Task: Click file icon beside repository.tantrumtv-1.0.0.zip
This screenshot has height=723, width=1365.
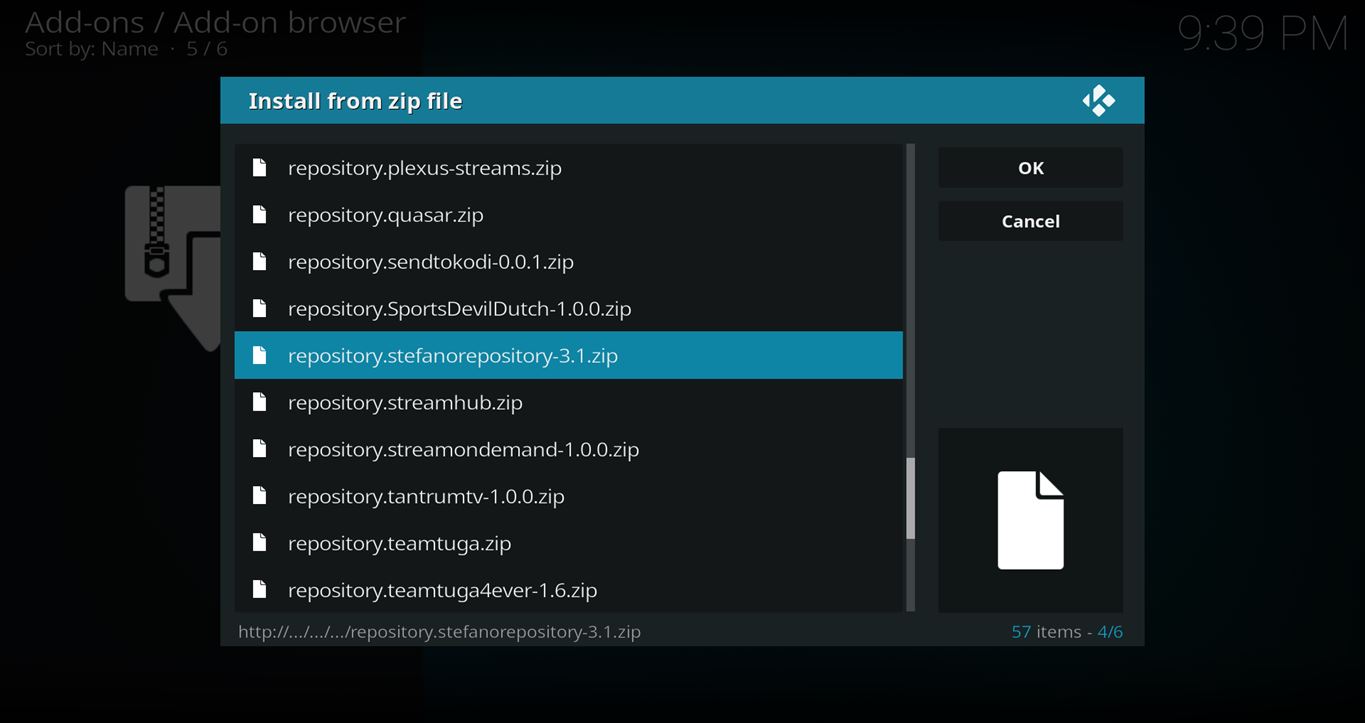Action: (x=260, y=497)
